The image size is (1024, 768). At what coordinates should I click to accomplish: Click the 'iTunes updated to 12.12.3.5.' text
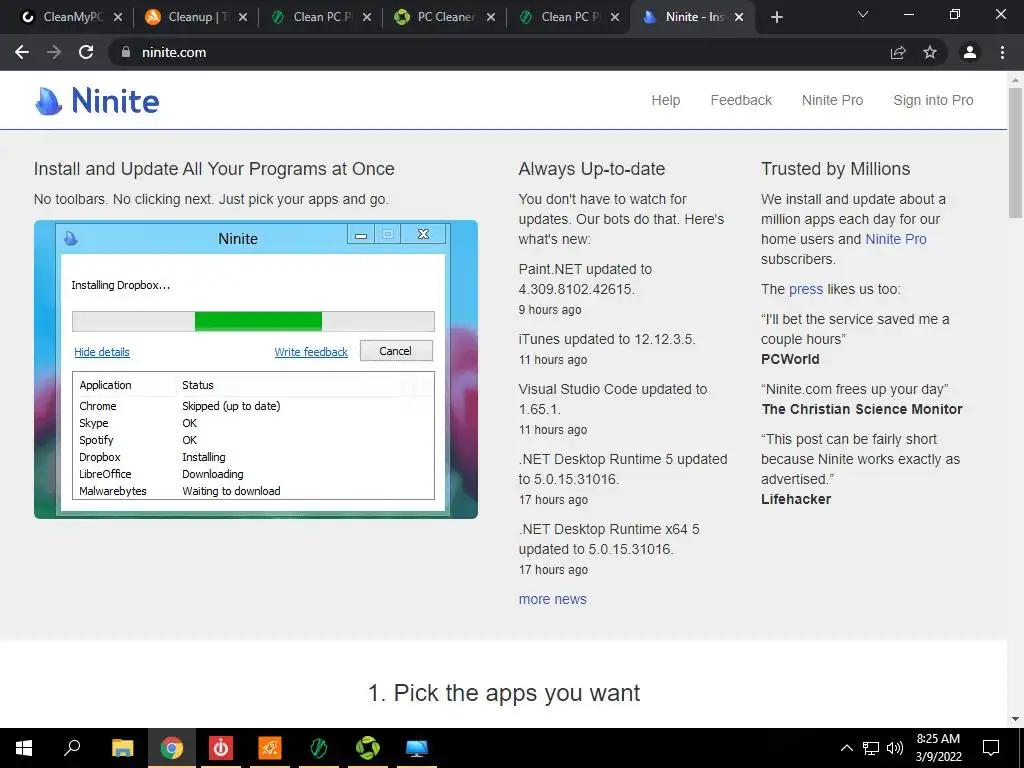click(x=607, y=339)
